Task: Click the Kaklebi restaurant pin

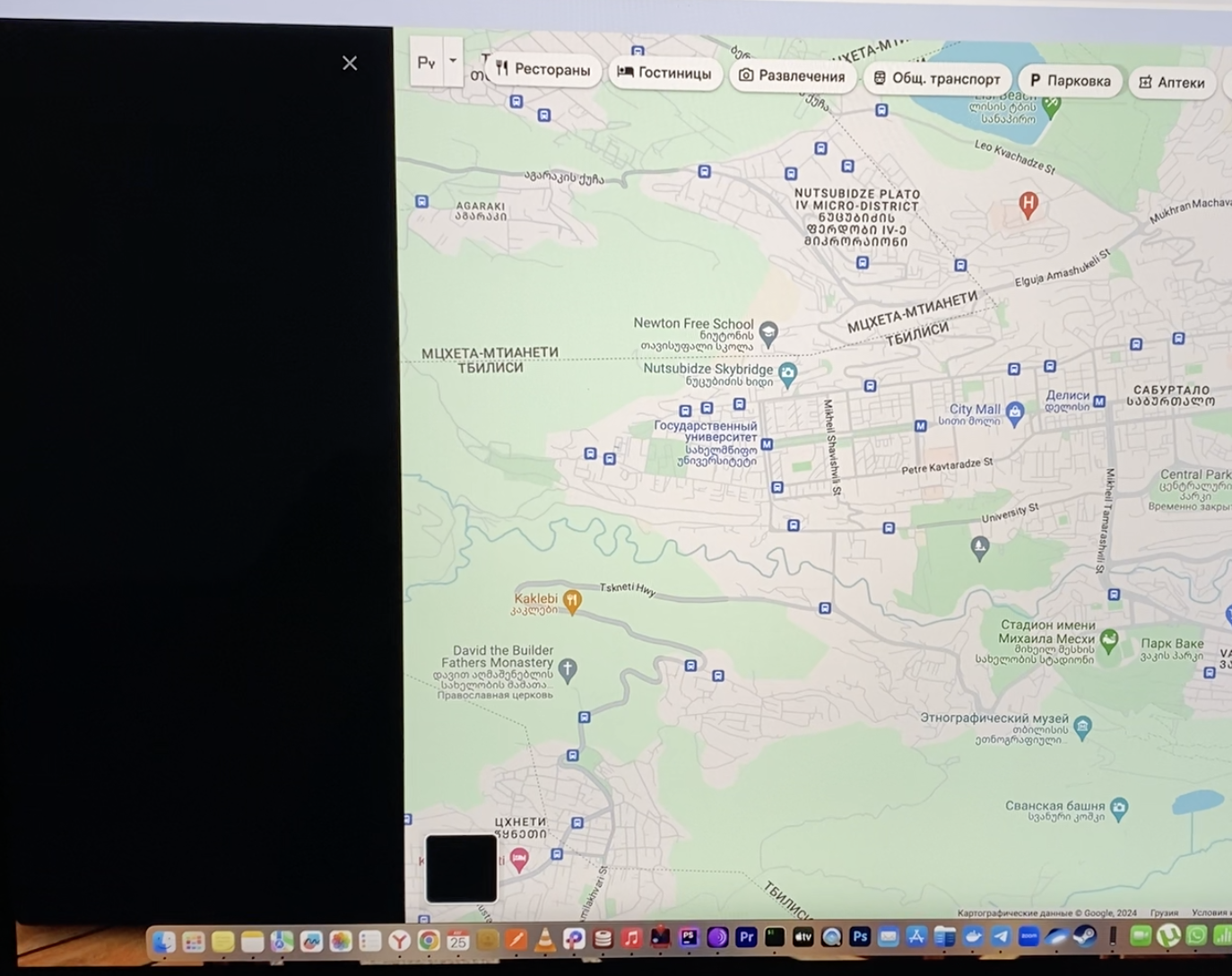Action: coord(572,601)
